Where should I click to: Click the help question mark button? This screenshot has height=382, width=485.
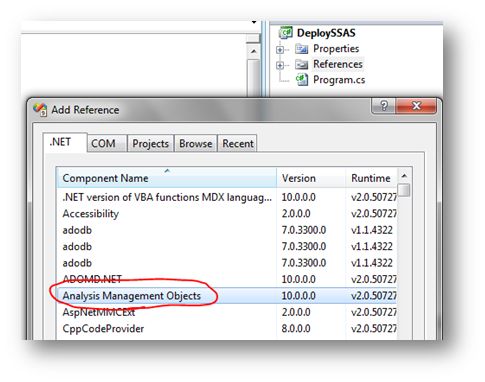[x=383, y=106]
